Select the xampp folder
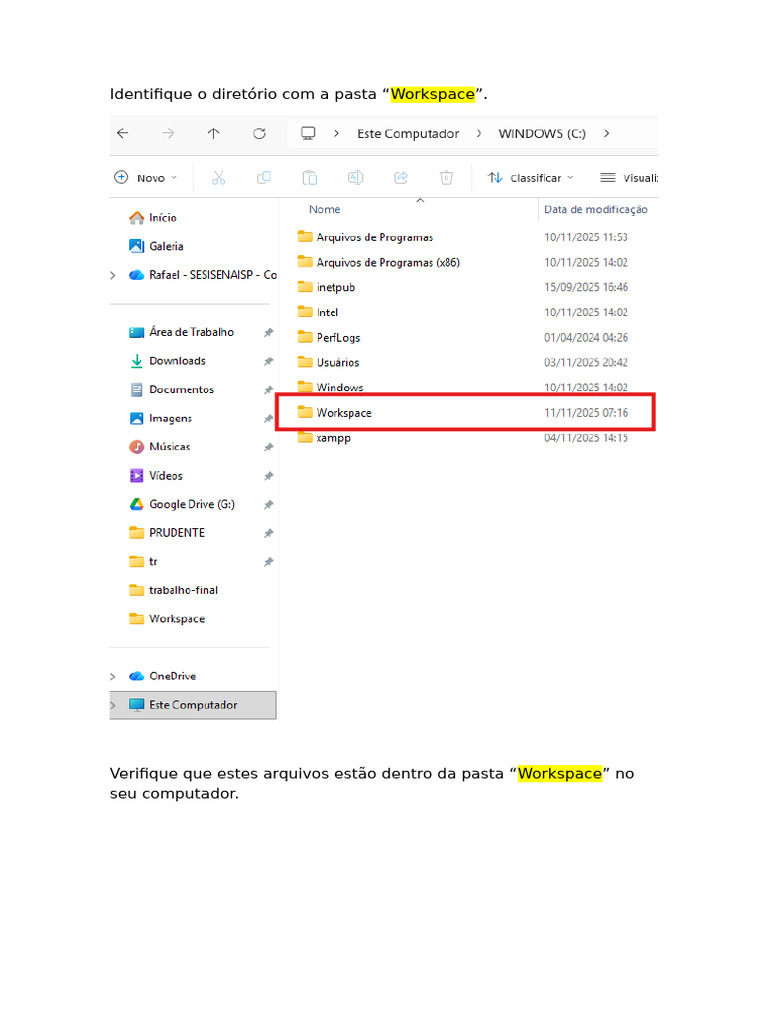Viewport: 768px width, 1024px height. (x=324, y=438)
